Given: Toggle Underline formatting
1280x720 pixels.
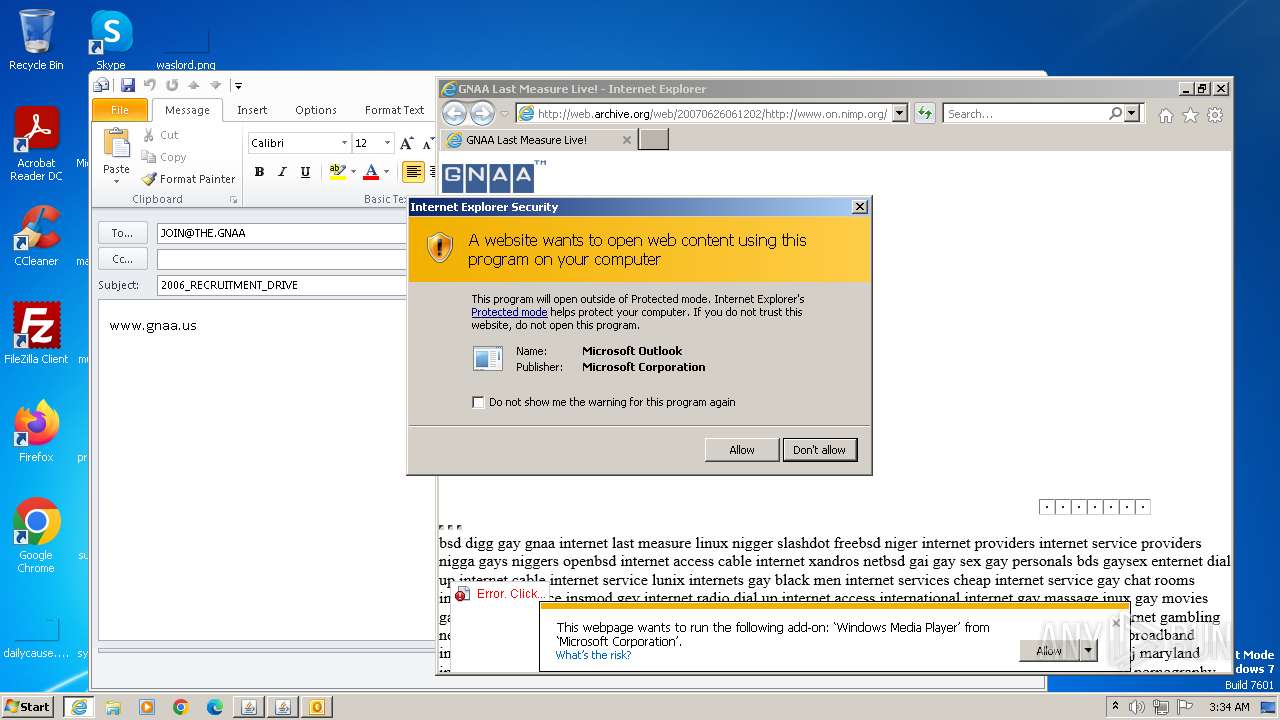Looking at the screenshot, I should point(305,172).
